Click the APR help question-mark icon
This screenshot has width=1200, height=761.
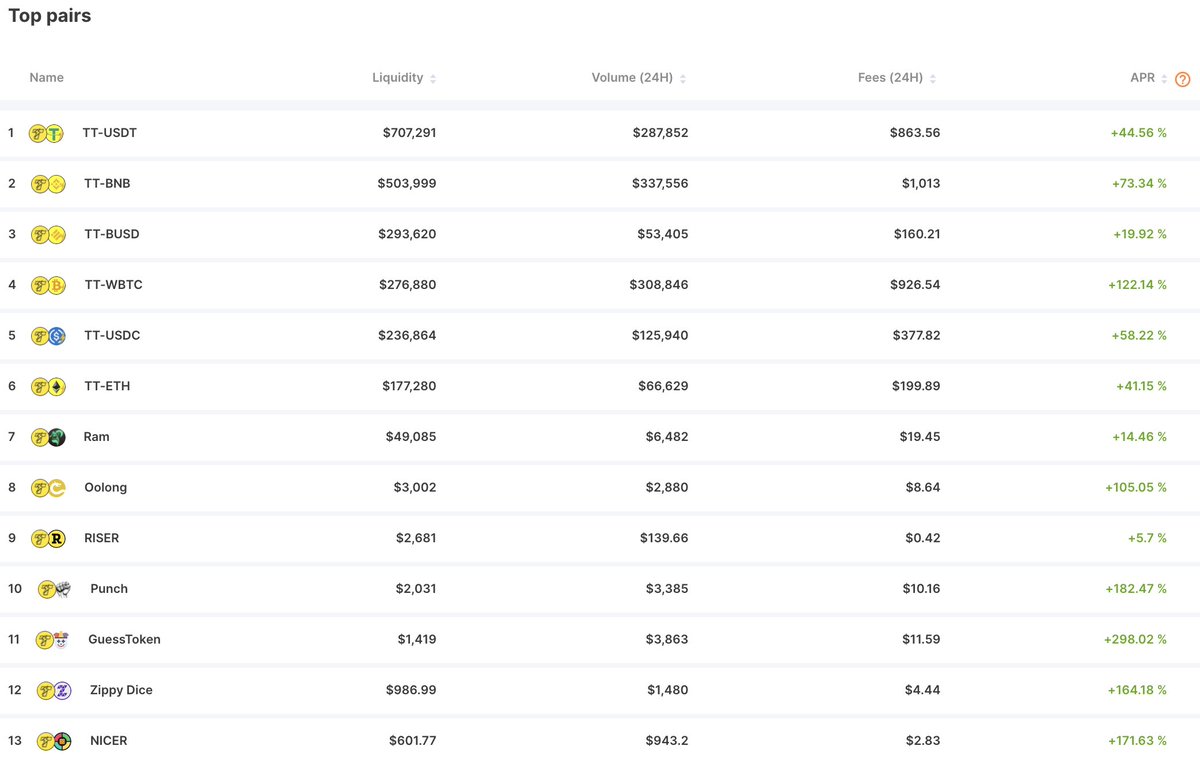[1183, 79]
